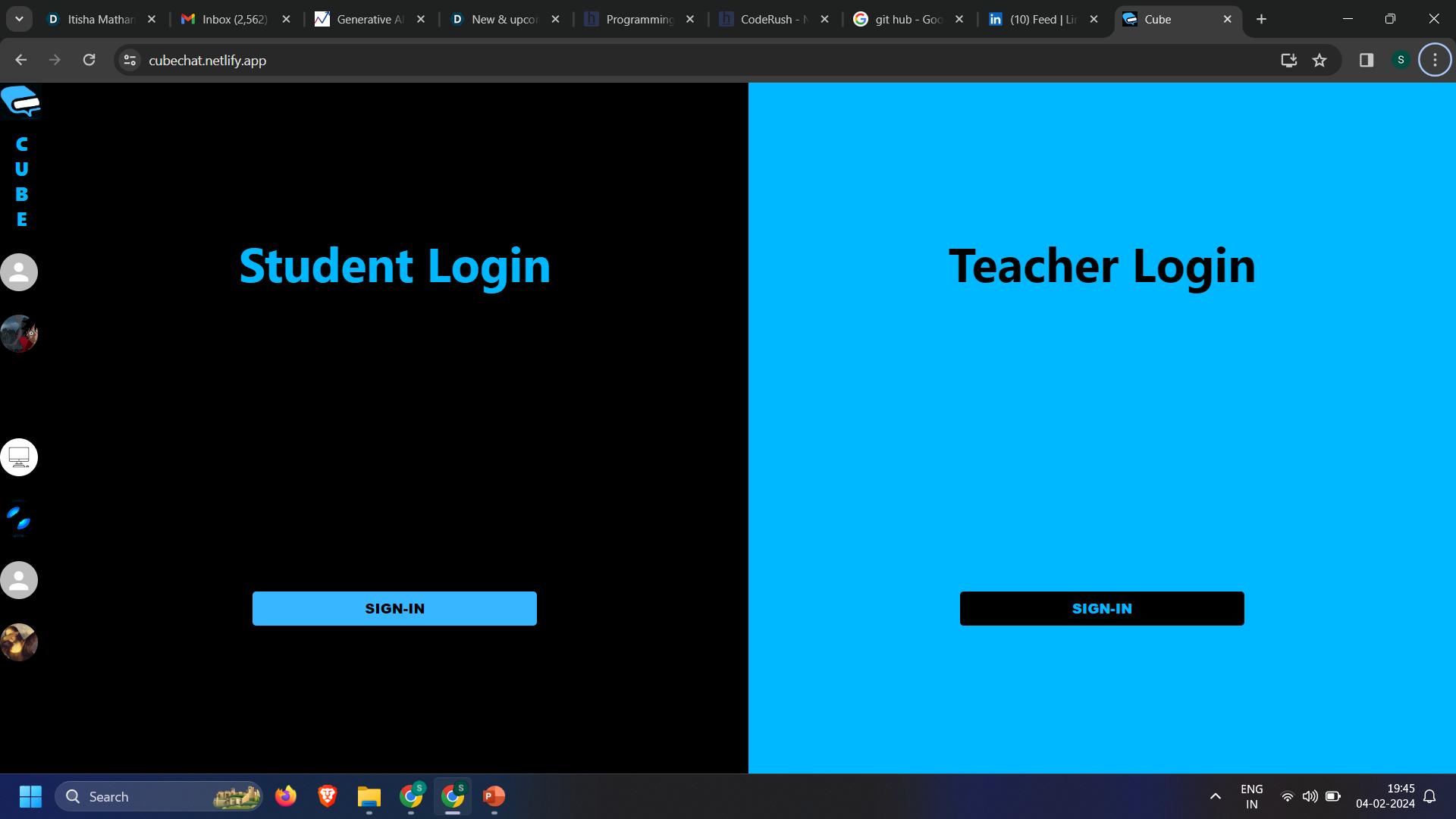Expand the tab search dropdown arrow
This screenshot has width=1456, height=819.
19,19
